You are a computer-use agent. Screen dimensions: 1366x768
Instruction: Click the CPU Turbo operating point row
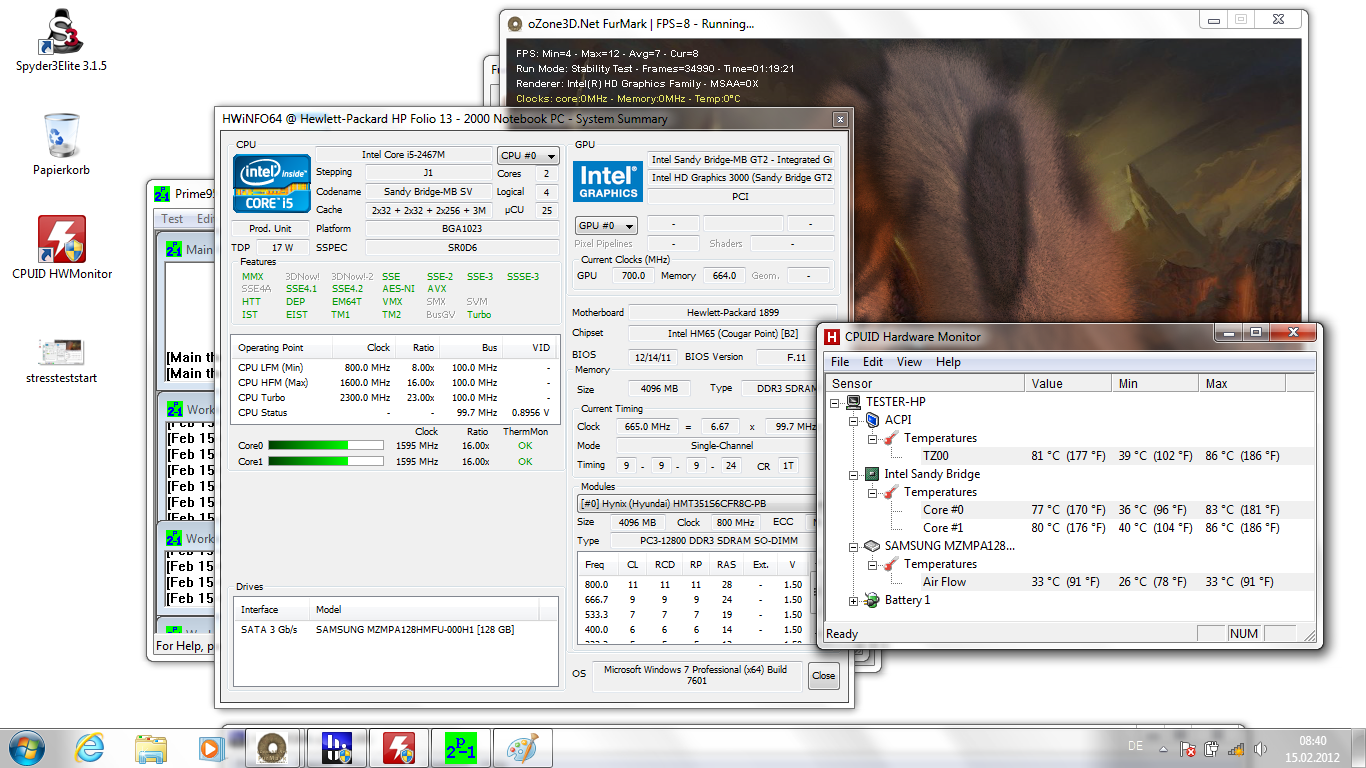(396, 397)
